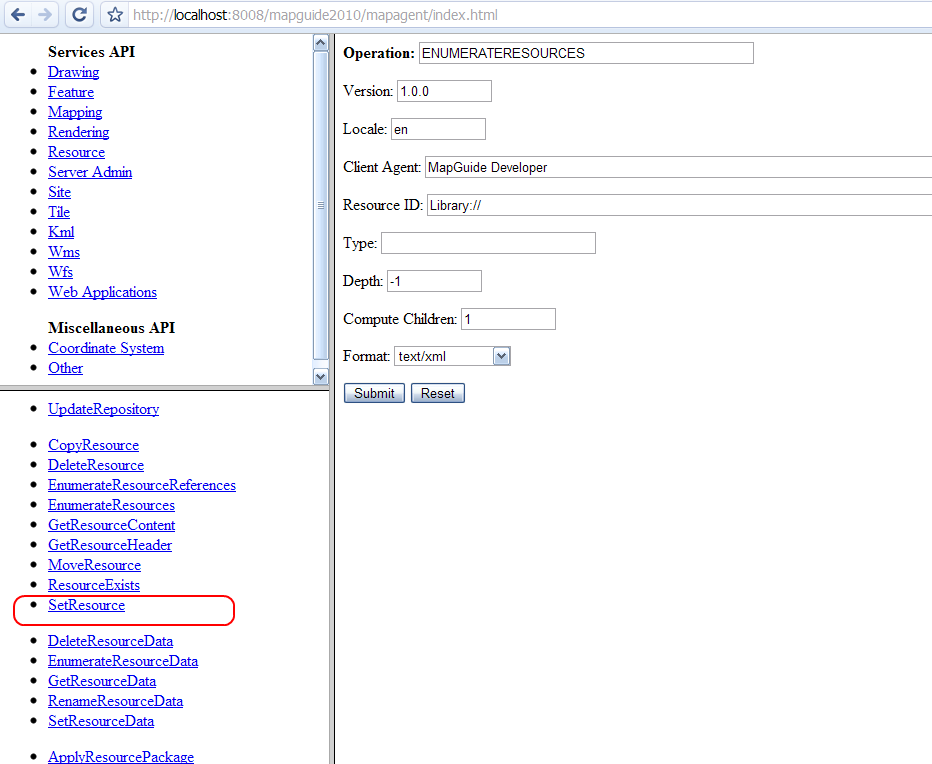Click the Reset button
The height and width of the screenshot is (764, 932).
437,393
